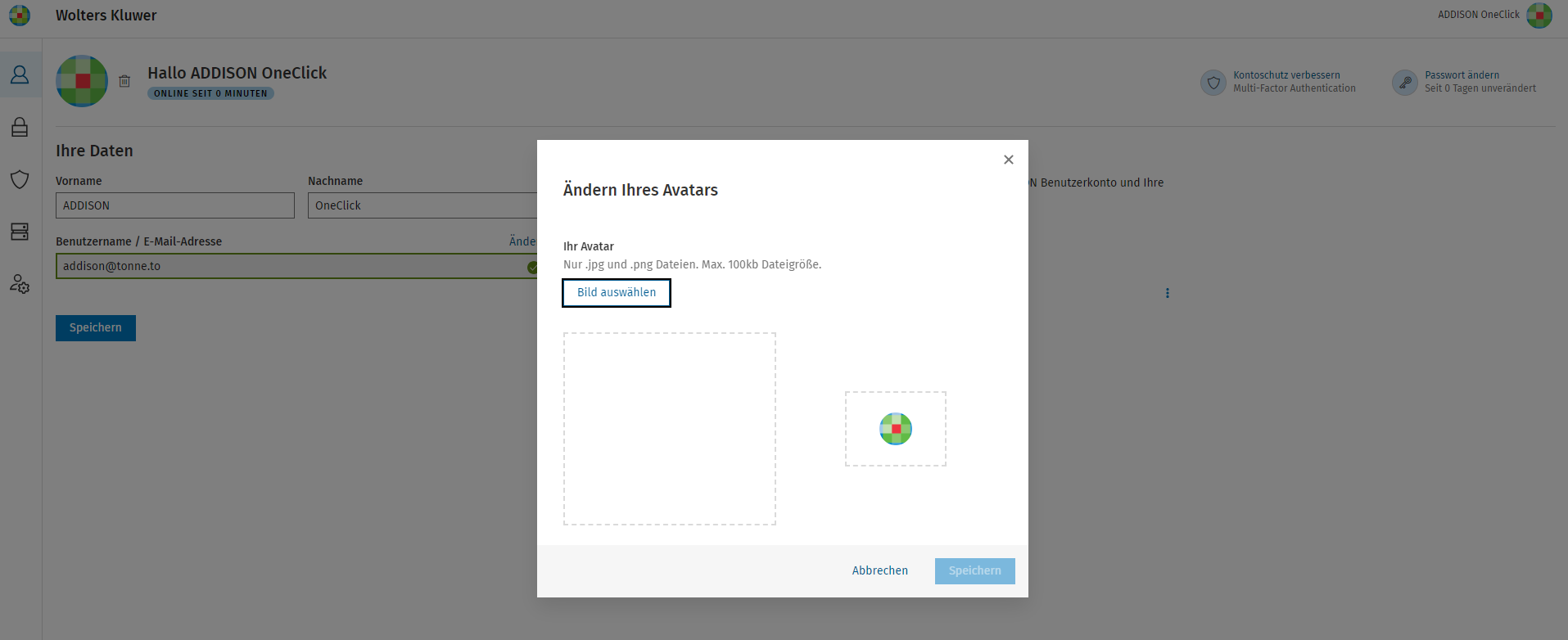Click the Speichern button under Ihre Daten
This screenshot has height=640, width=1568.
point(96,328)
